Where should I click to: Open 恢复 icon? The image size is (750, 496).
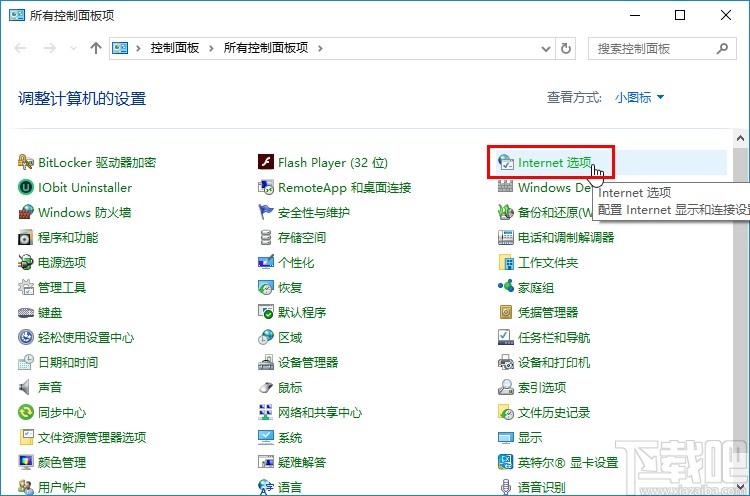pyautogui.click(x=265, y=287)
